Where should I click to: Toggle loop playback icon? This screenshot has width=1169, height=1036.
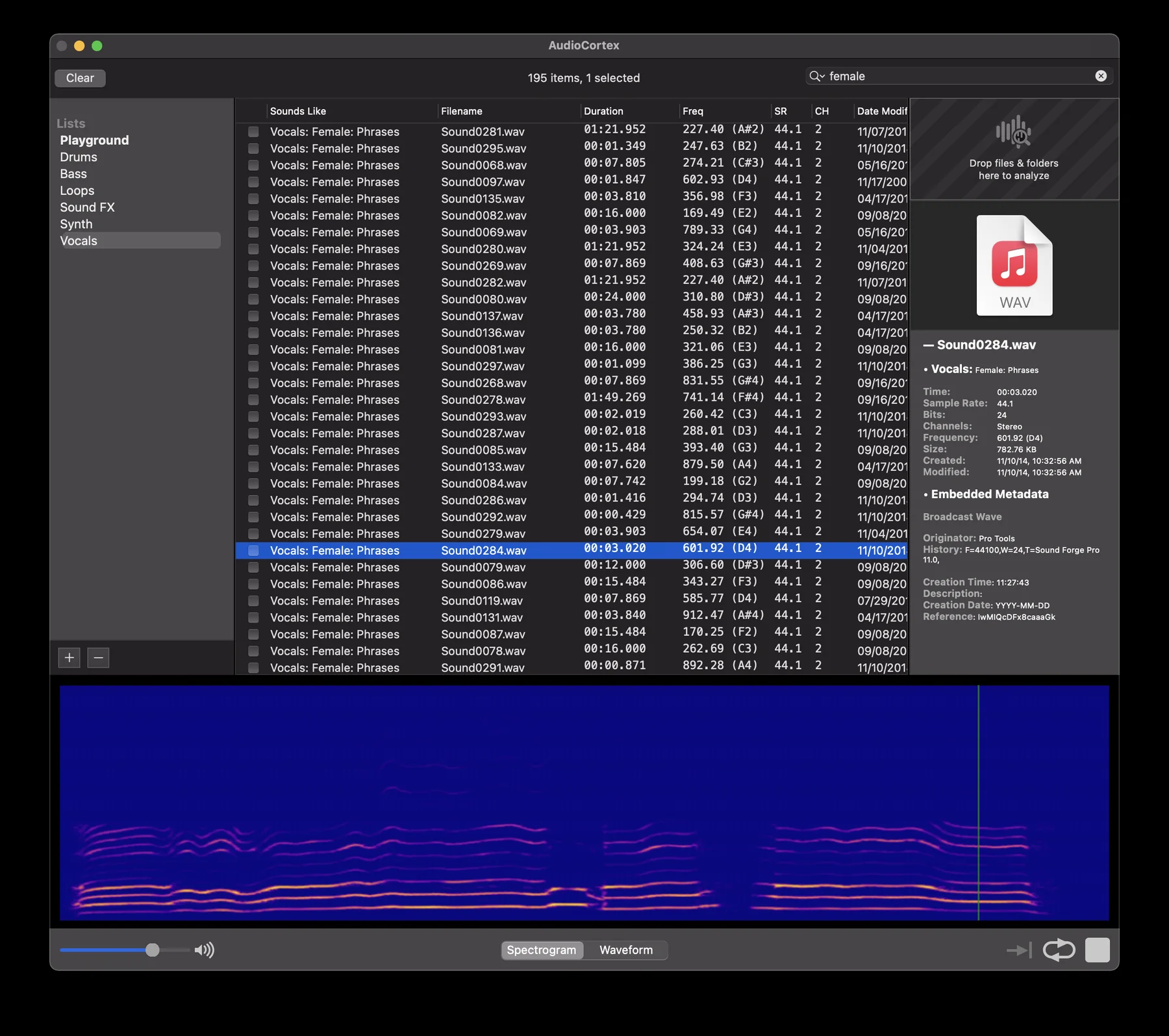[1059, 950]
